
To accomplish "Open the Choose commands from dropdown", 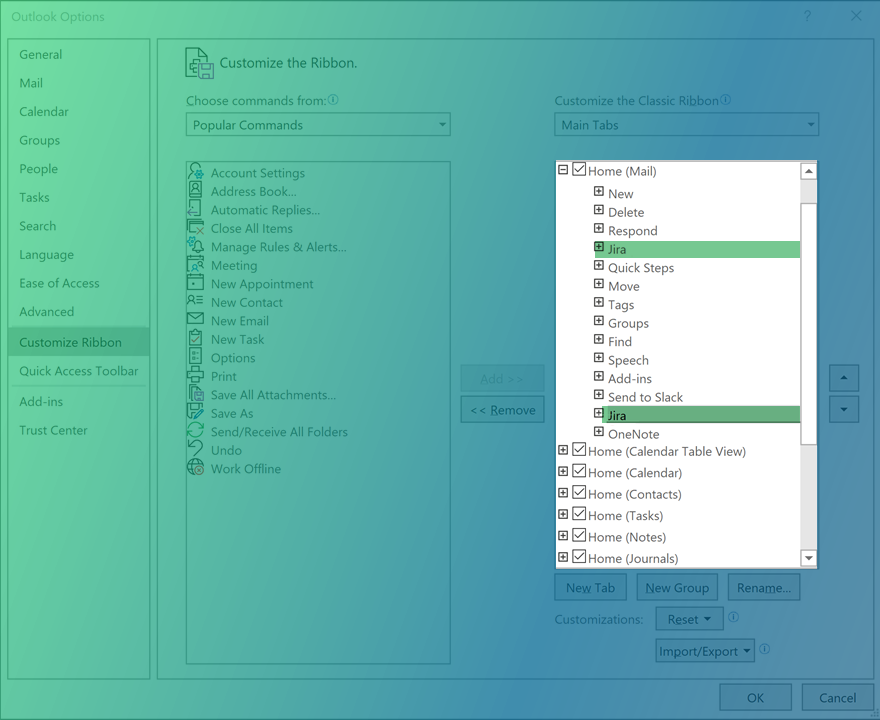I will pos(318,125).
